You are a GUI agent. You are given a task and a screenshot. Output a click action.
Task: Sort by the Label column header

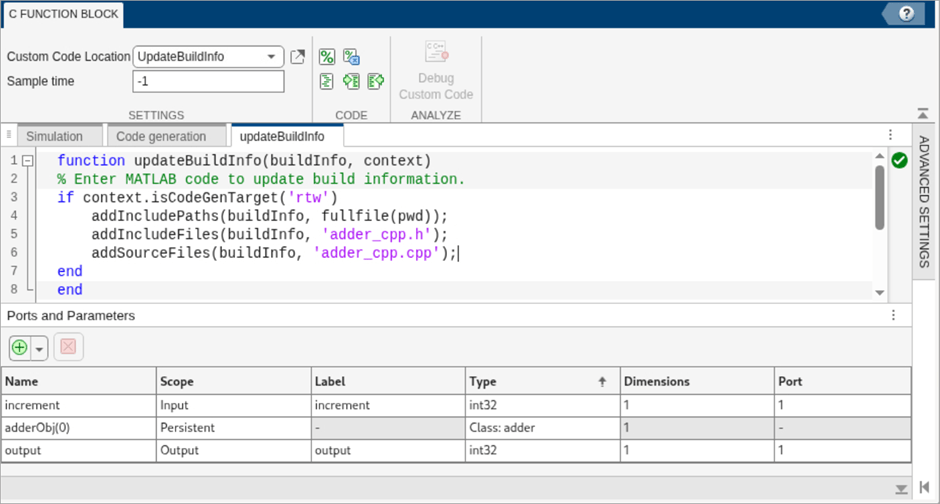[388, 381]
